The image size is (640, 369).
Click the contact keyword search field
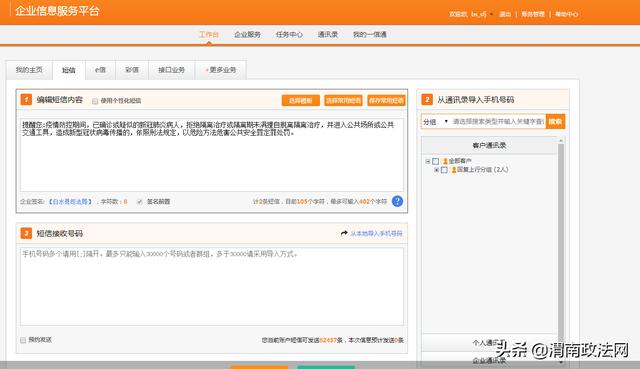pyautogui.click(x=498, y=122)
